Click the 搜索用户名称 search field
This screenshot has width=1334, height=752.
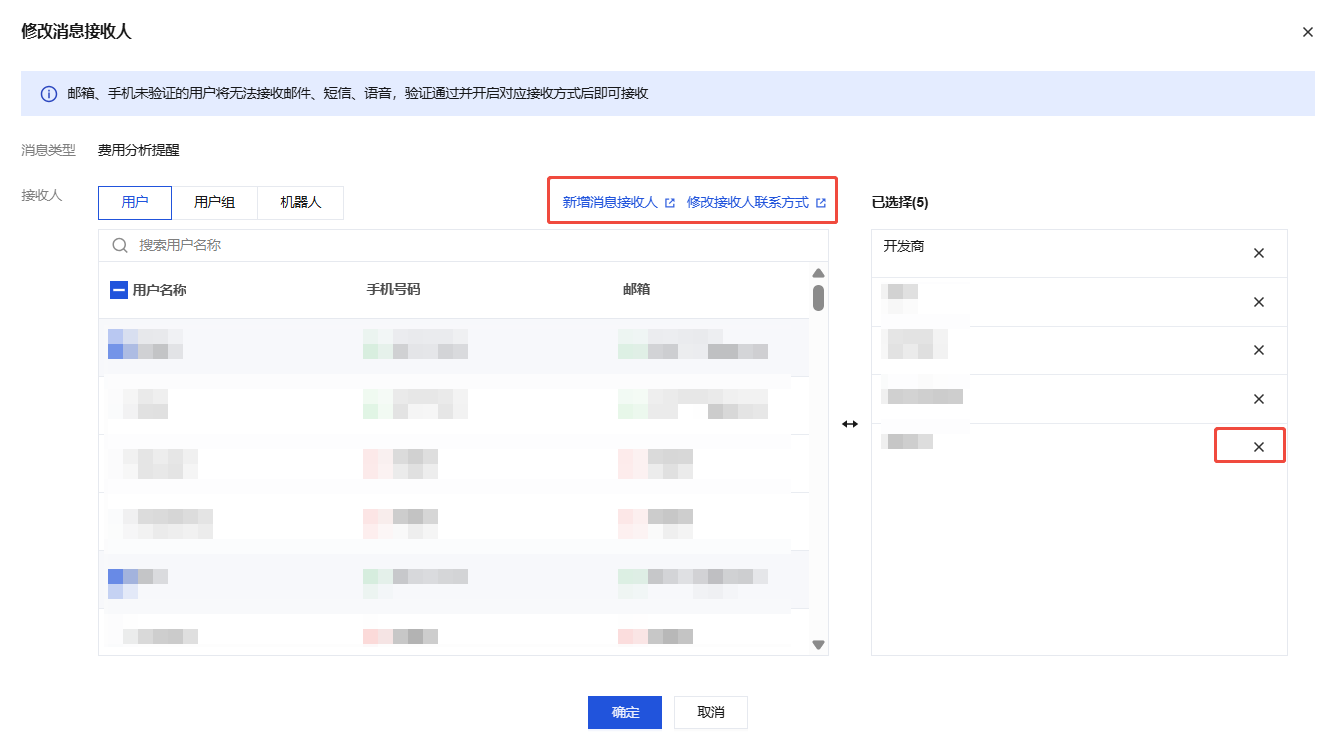(x=463, y=245)
